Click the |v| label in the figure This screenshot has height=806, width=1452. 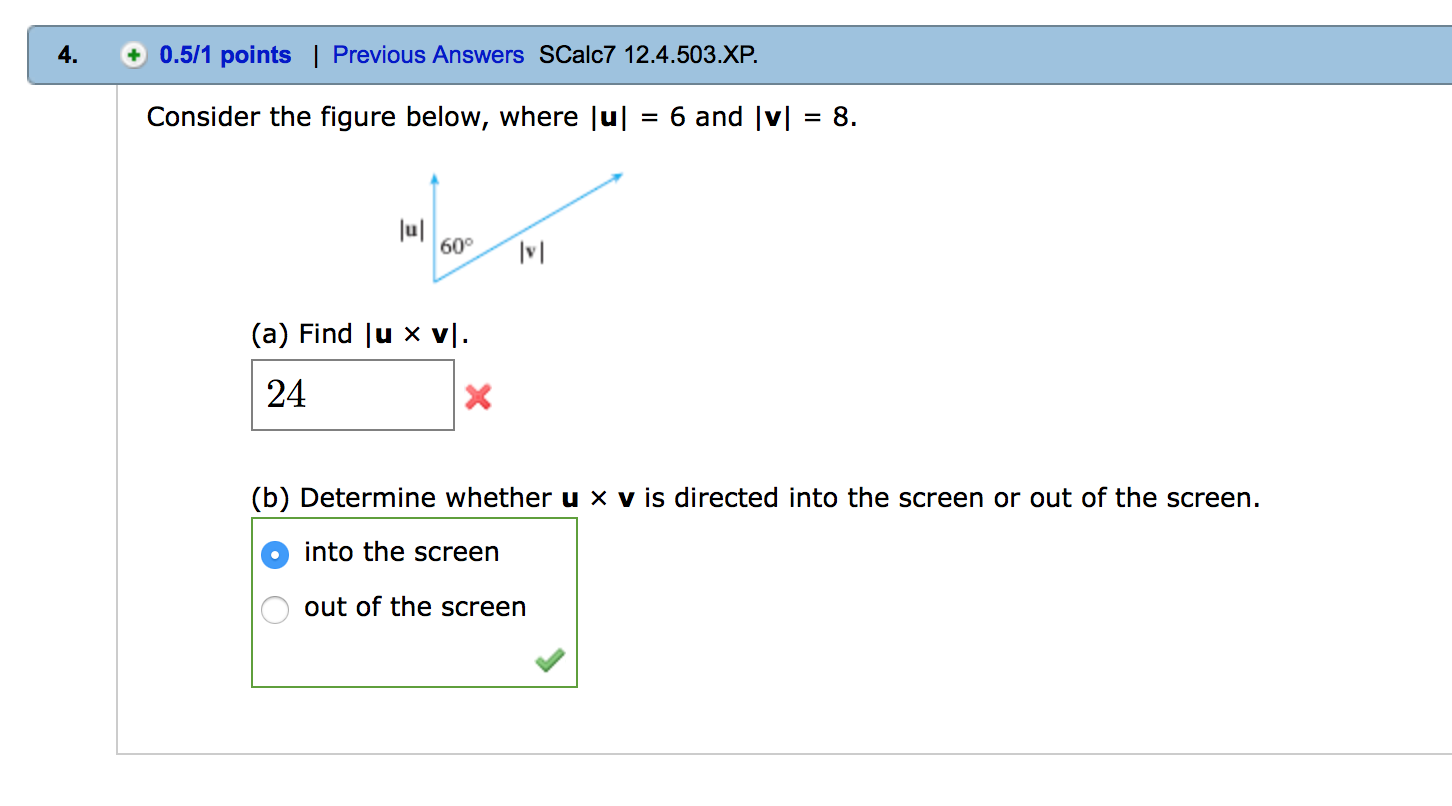pos(531,254)
